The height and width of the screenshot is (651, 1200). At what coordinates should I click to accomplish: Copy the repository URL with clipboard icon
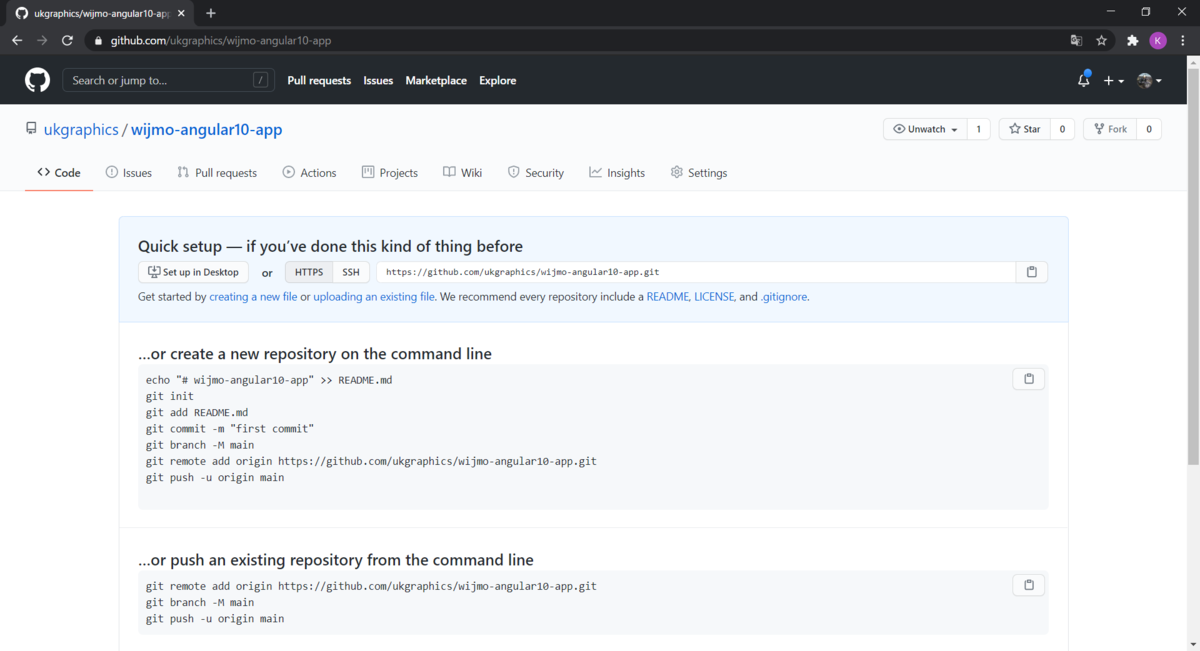tap(1032, 272)
